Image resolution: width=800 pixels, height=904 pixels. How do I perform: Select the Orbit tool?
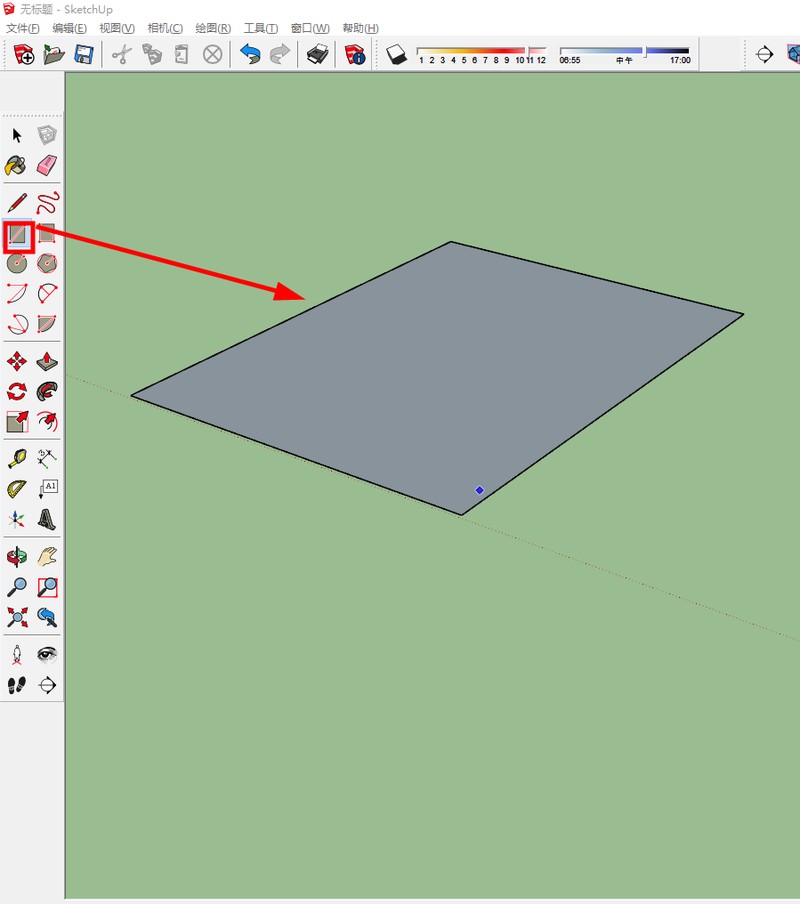(17, 557)
